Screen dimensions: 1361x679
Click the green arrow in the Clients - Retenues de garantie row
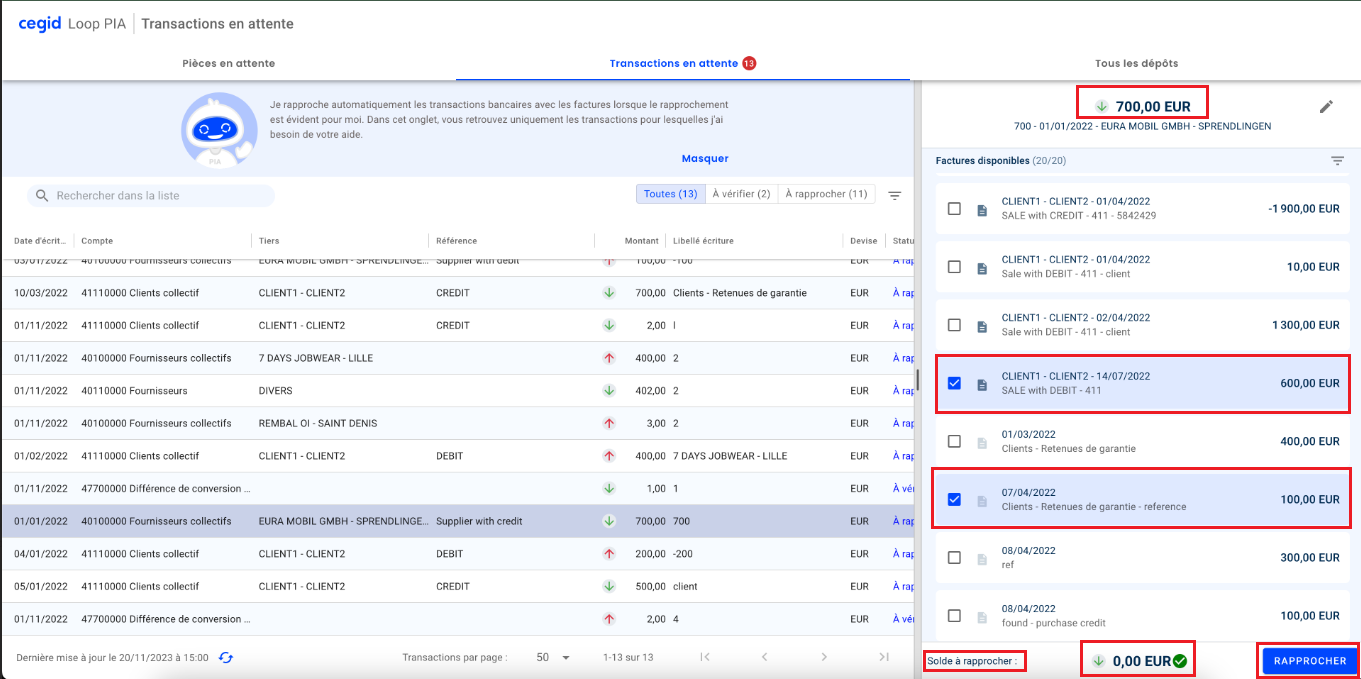608,293
